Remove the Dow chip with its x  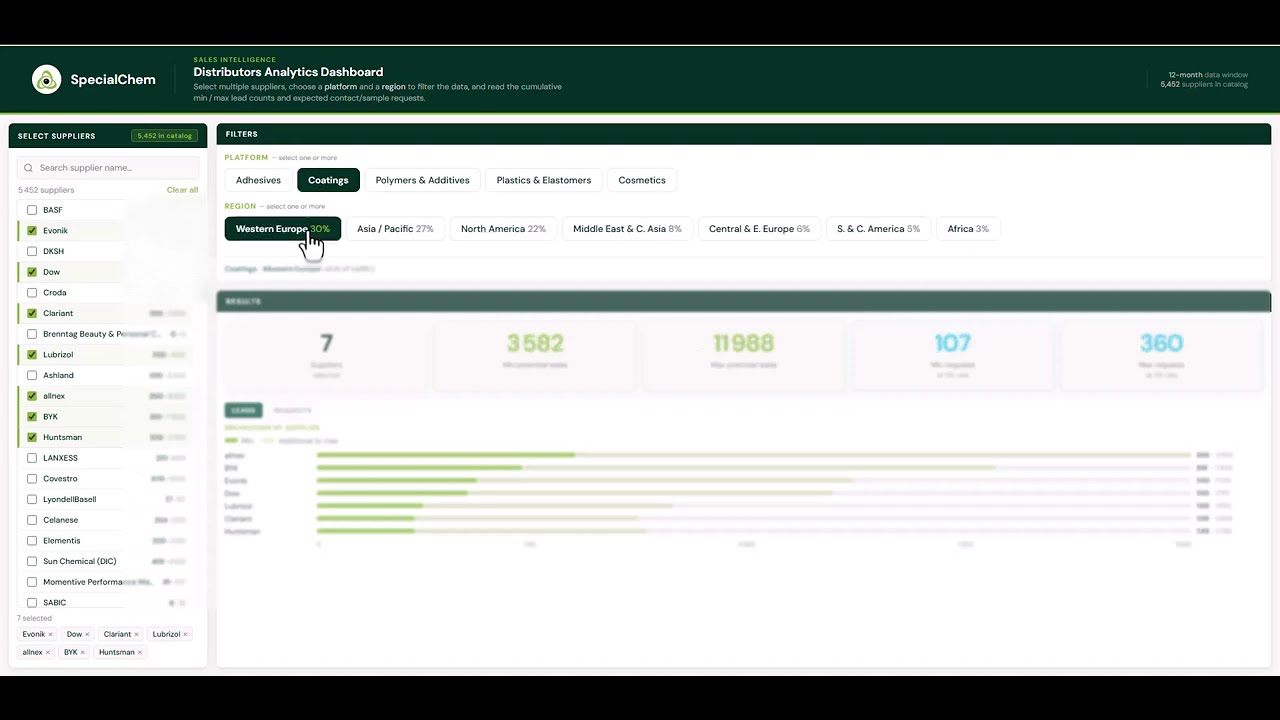(x=87, y=635)
